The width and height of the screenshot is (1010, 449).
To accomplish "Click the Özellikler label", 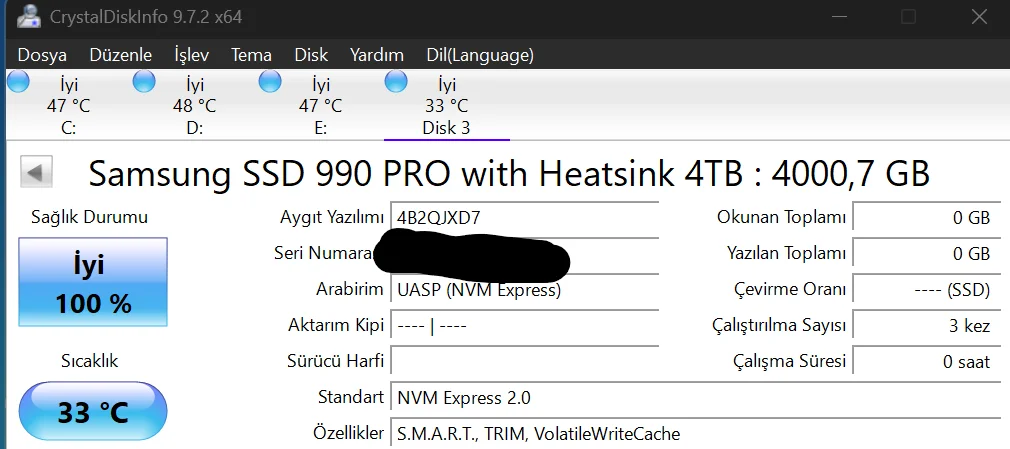I will click(x=348, y=433).
